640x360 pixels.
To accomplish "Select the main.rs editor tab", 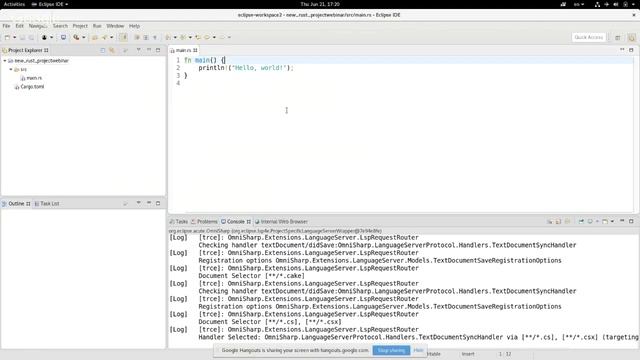I will coord(183,50).
